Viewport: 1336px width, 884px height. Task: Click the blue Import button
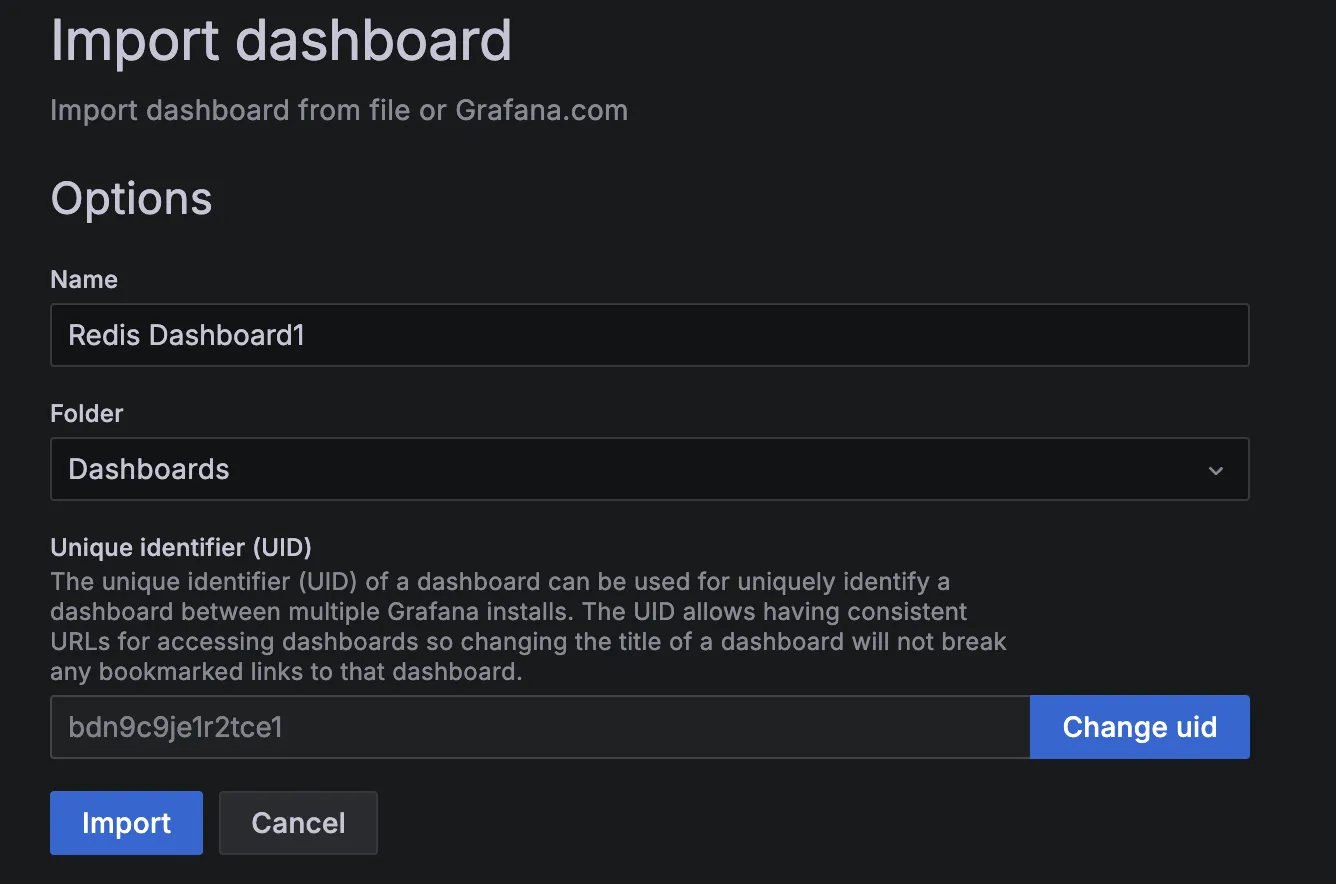coord(126,823)
